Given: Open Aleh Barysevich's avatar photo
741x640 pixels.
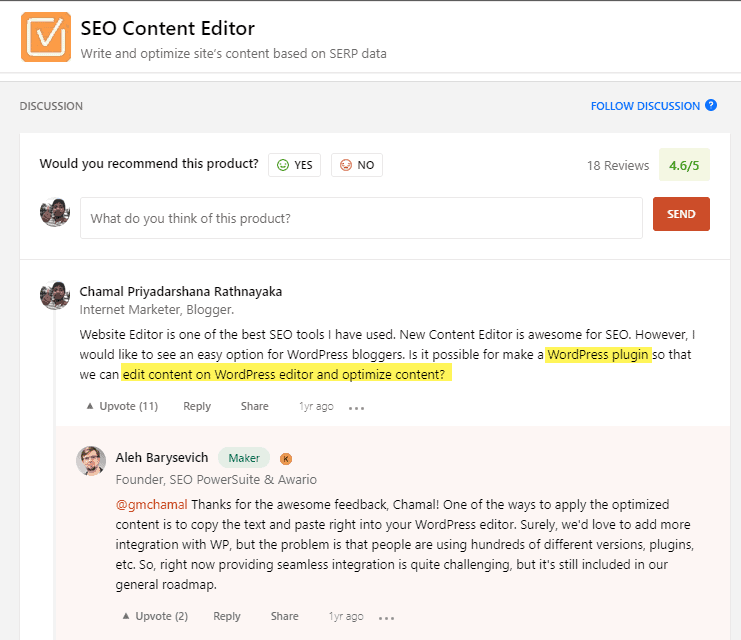Looking at the screenshot, I should (x=91, y=460).
